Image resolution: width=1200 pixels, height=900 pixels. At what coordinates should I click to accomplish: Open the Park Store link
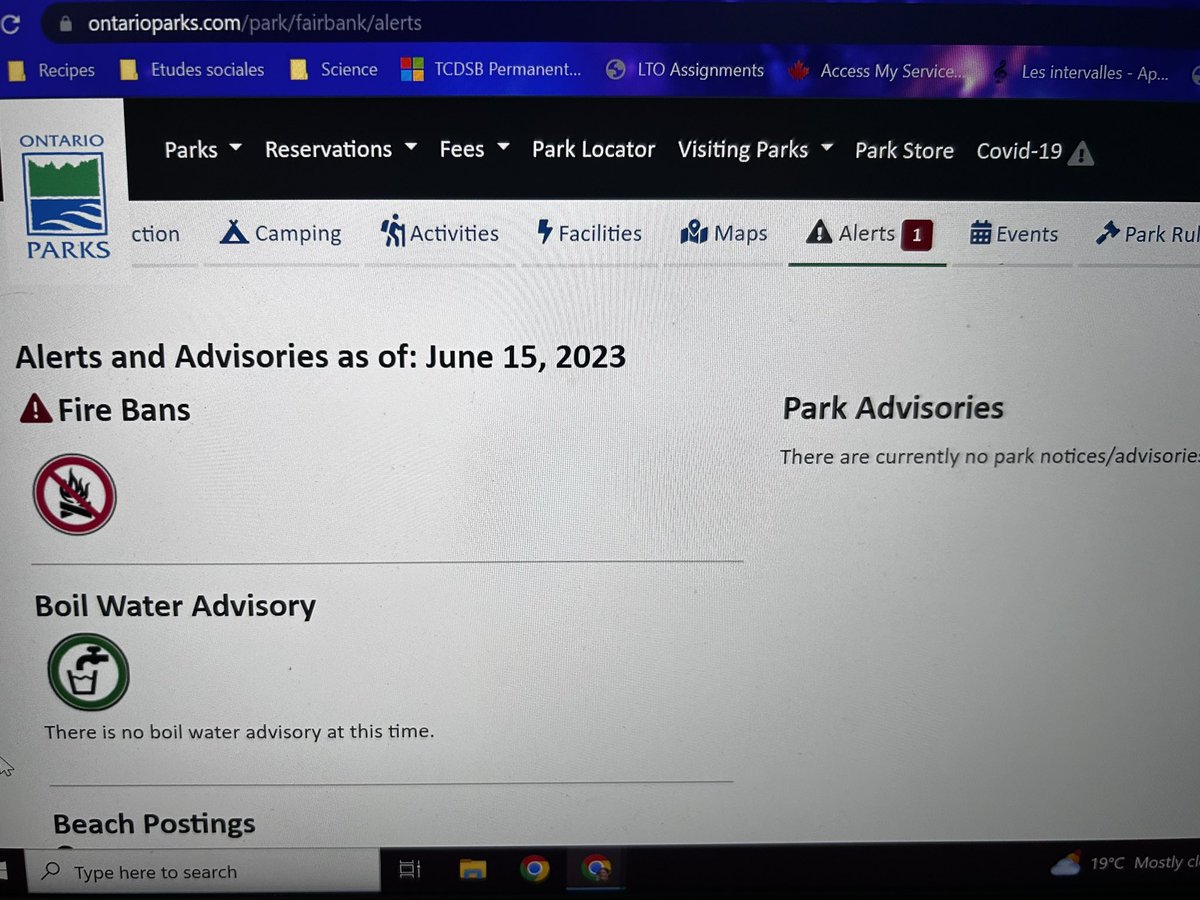coord(904,151)
